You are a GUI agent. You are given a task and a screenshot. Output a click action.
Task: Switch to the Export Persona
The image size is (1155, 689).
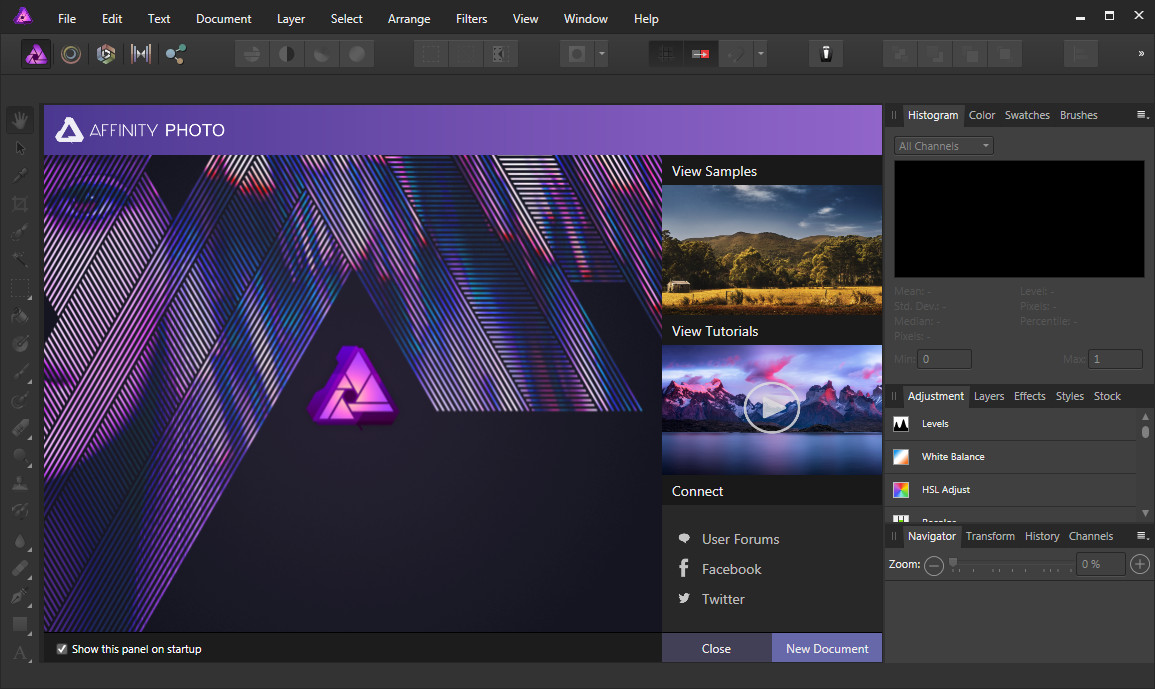(175, 54)
